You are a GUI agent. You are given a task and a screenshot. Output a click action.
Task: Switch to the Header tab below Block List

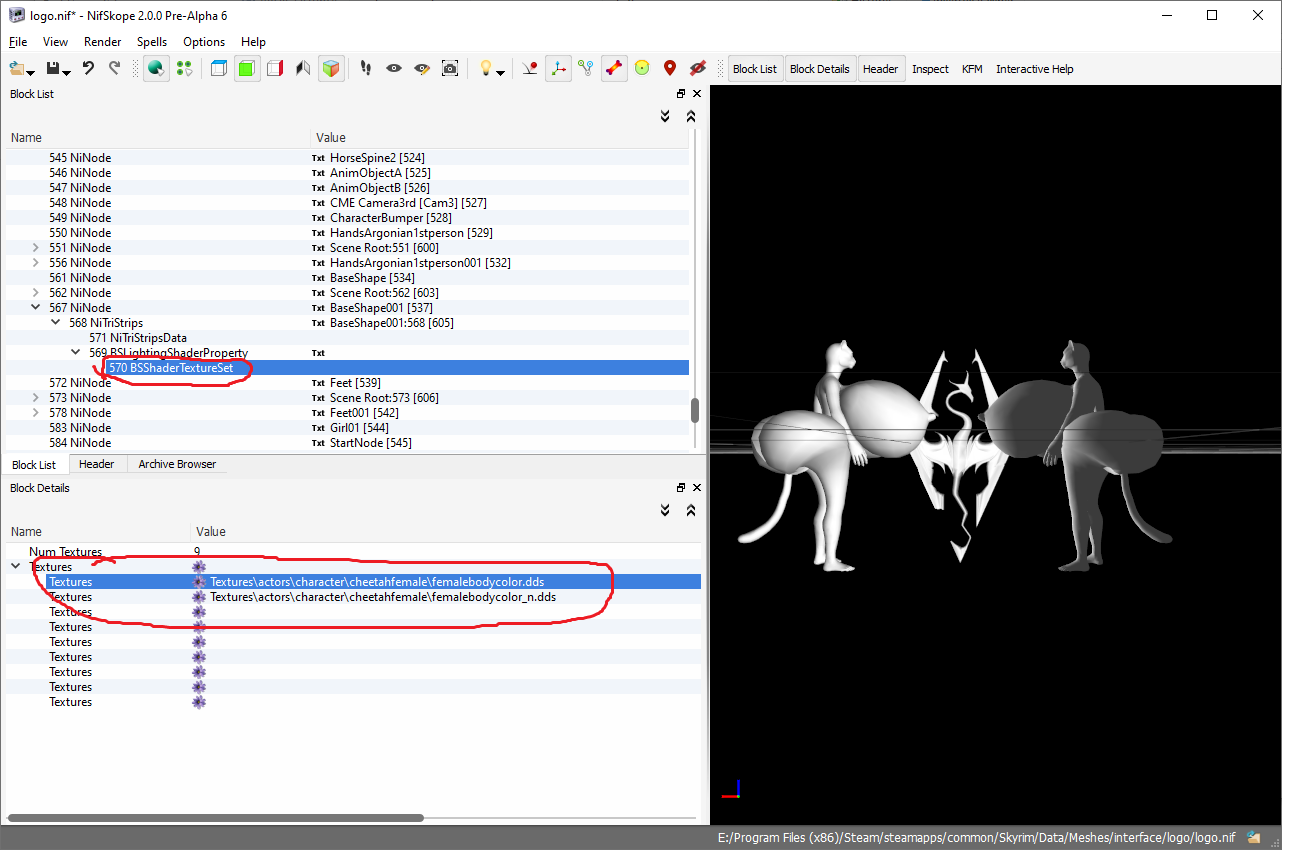97,464
